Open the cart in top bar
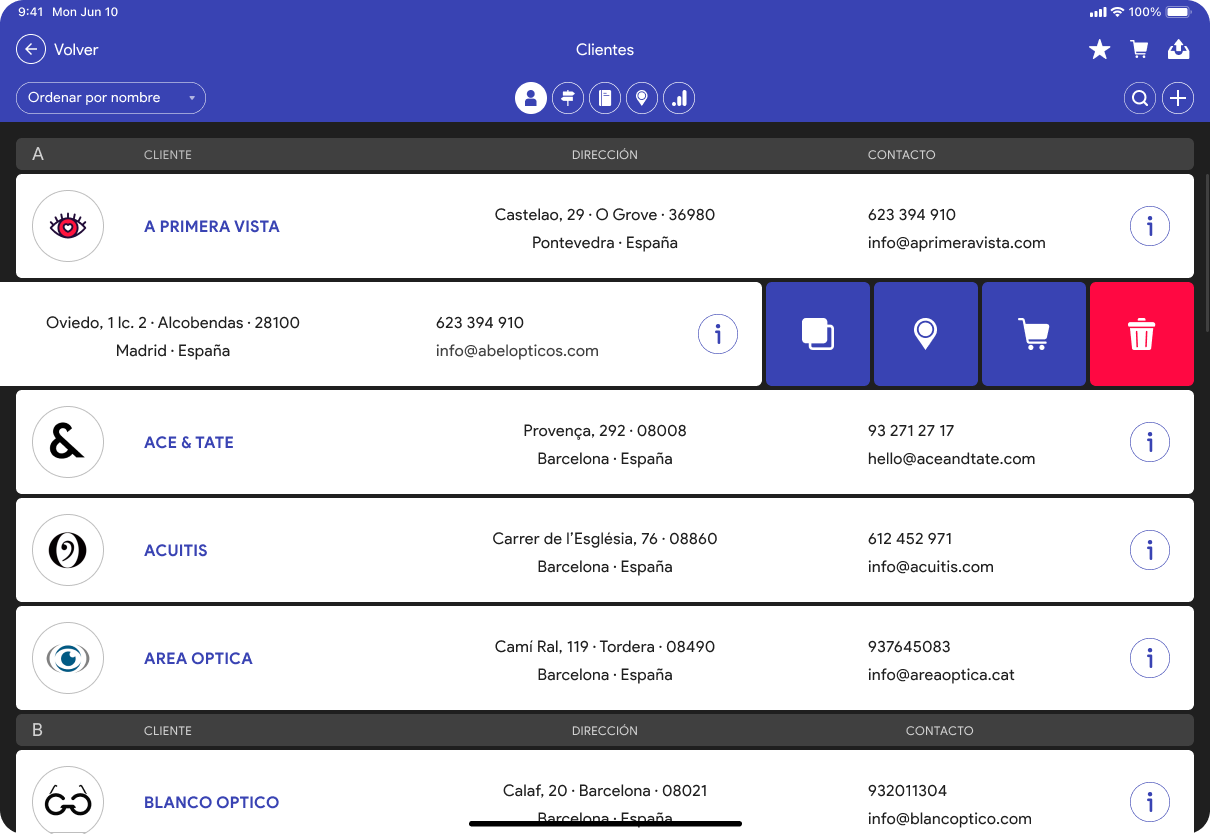This screenshot has height=834, width=1210. [x=1139, y=49]
